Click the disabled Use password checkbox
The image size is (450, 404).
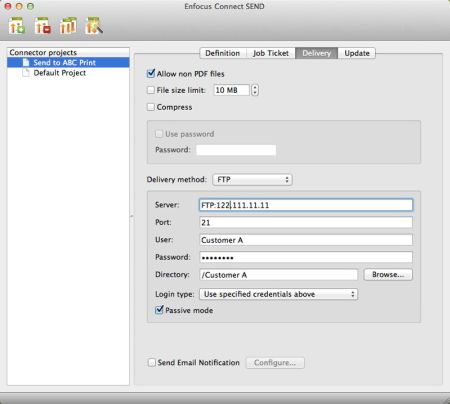[159, 134]
